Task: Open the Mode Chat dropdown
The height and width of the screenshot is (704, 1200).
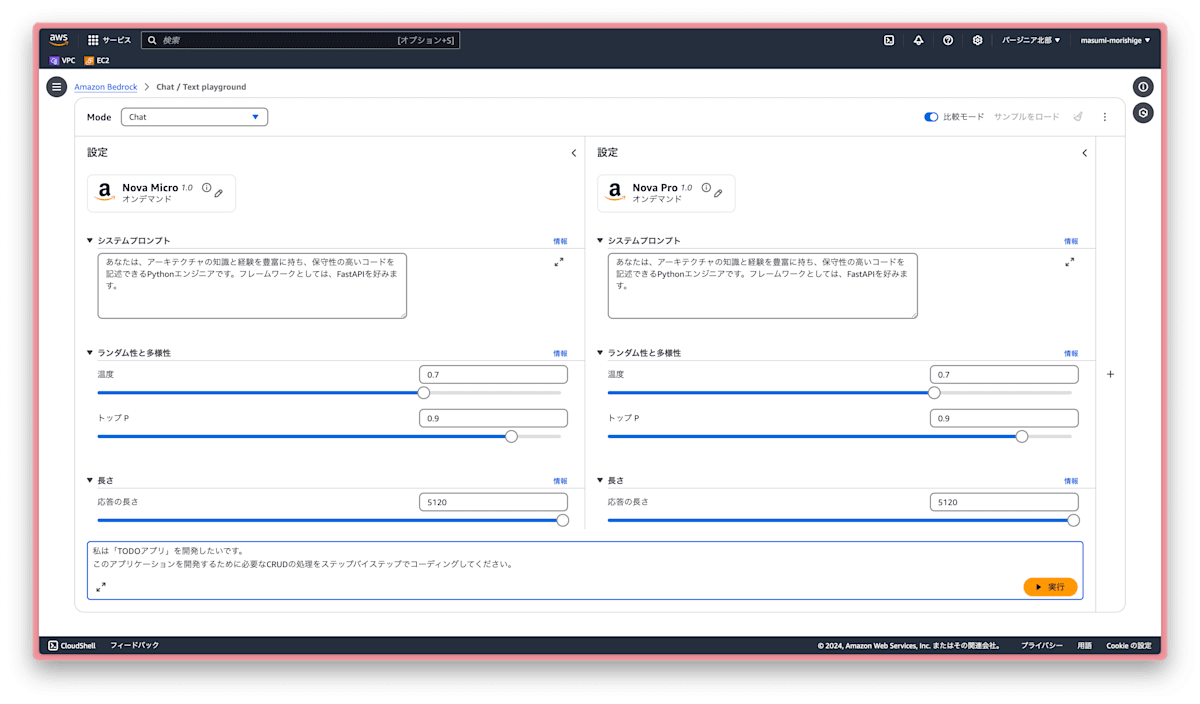Action: [x=194, y=117]
